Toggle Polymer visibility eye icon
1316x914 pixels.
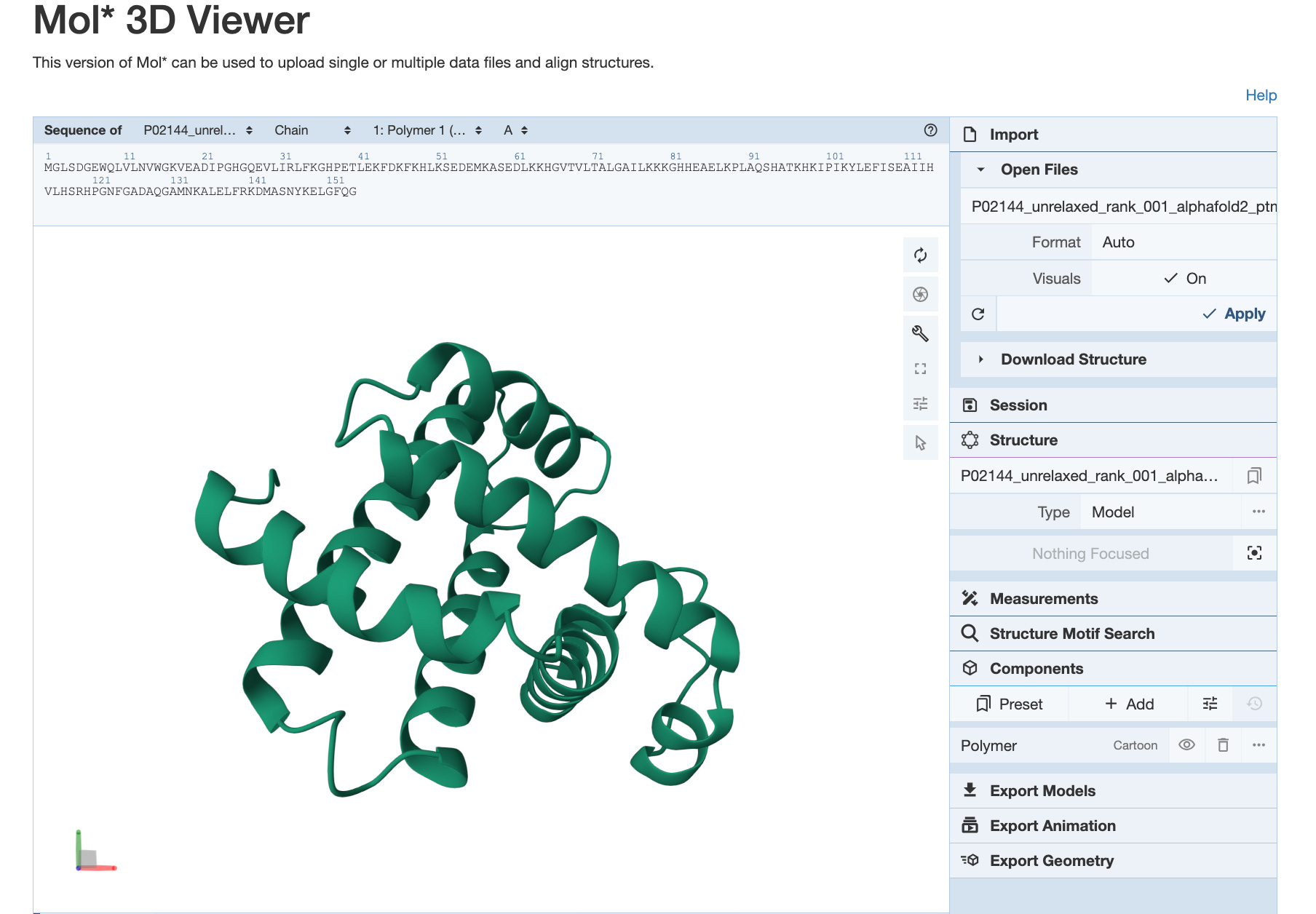1186,745
